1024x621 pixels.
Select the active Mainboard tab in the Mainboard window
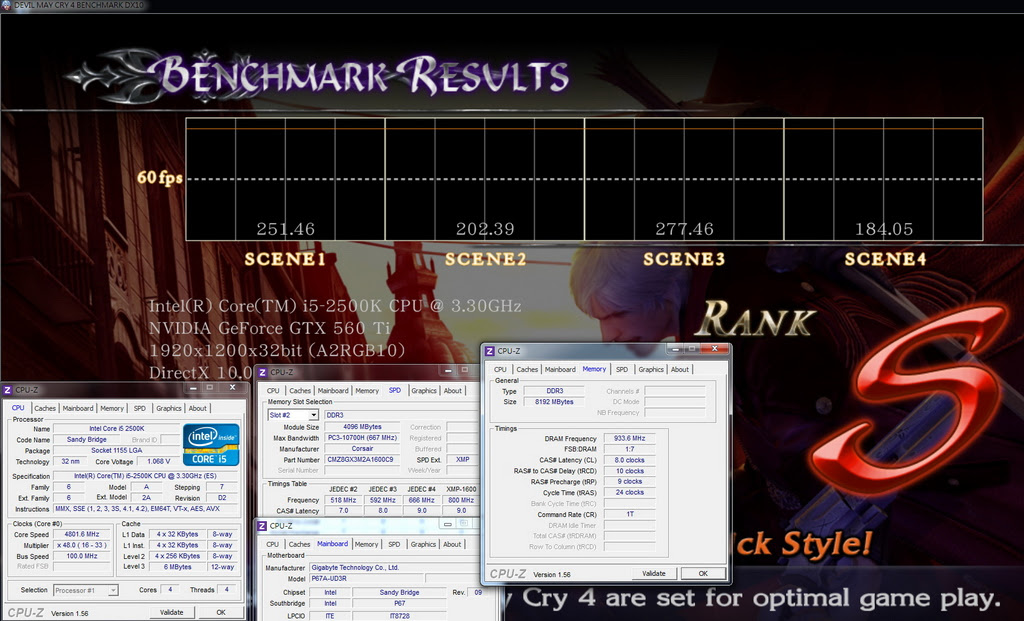click(x=332, y=543)
